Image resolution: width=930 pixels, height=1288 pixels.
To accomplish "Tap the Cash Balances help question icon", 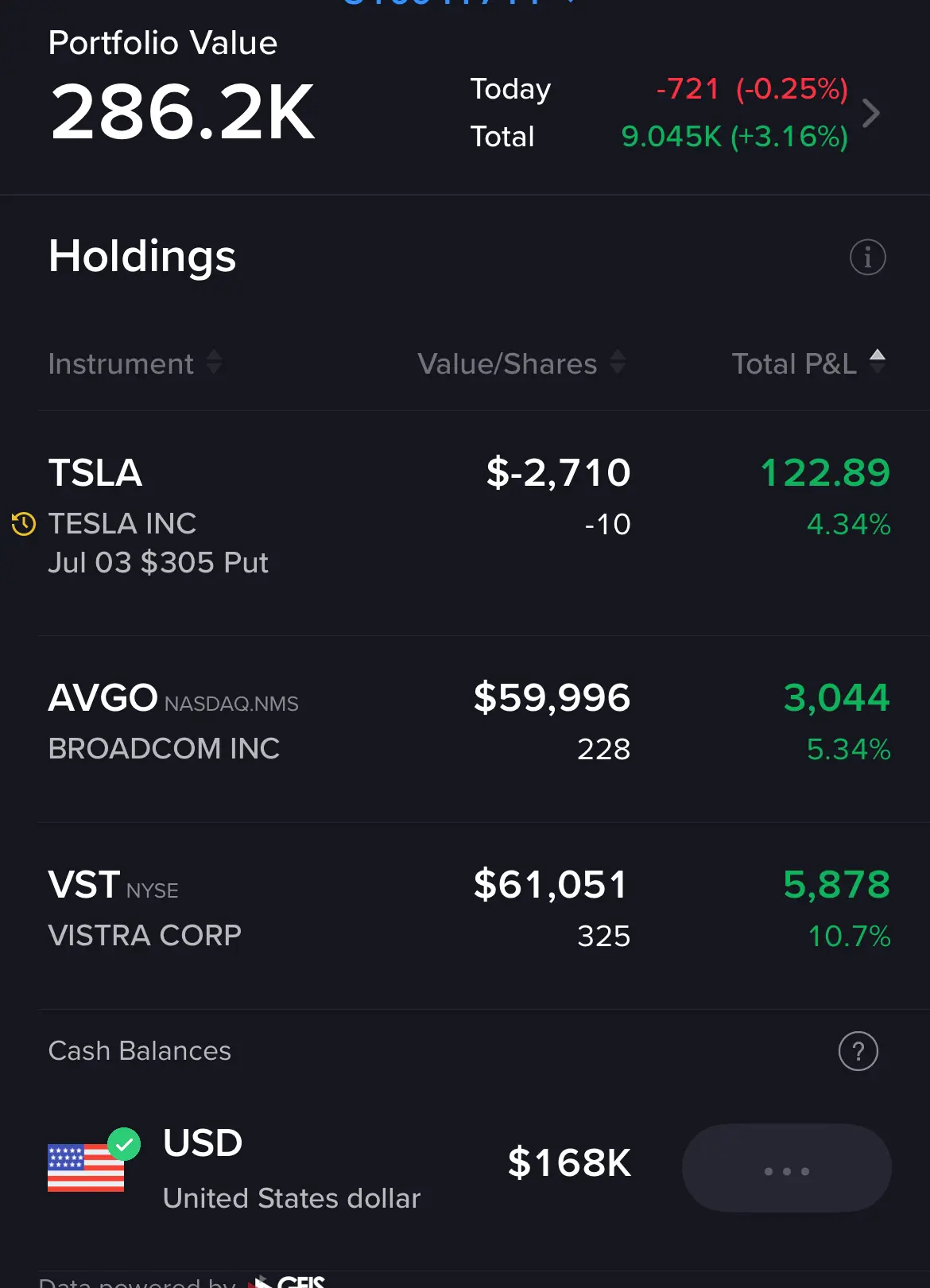I will (858, 1051).
